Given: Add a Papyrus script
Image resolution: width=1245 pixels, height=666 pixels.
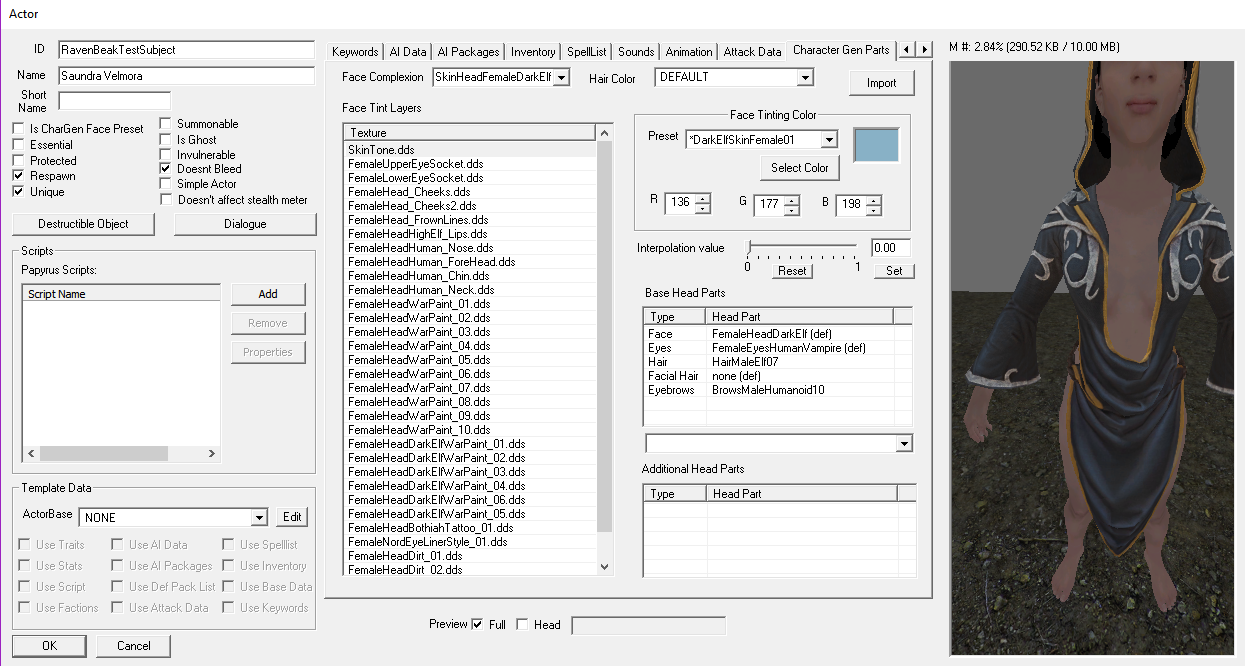Looking at the screenshot, I should 268,294.
